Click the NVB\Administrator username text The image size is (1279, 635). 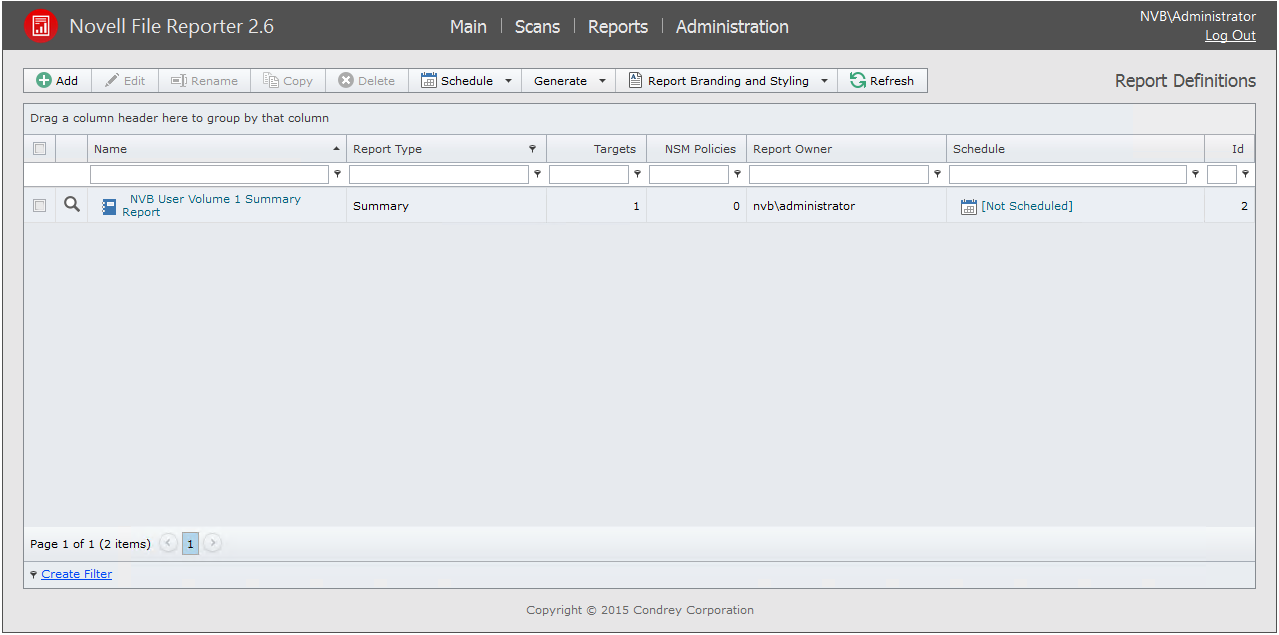coord(1198,16)
